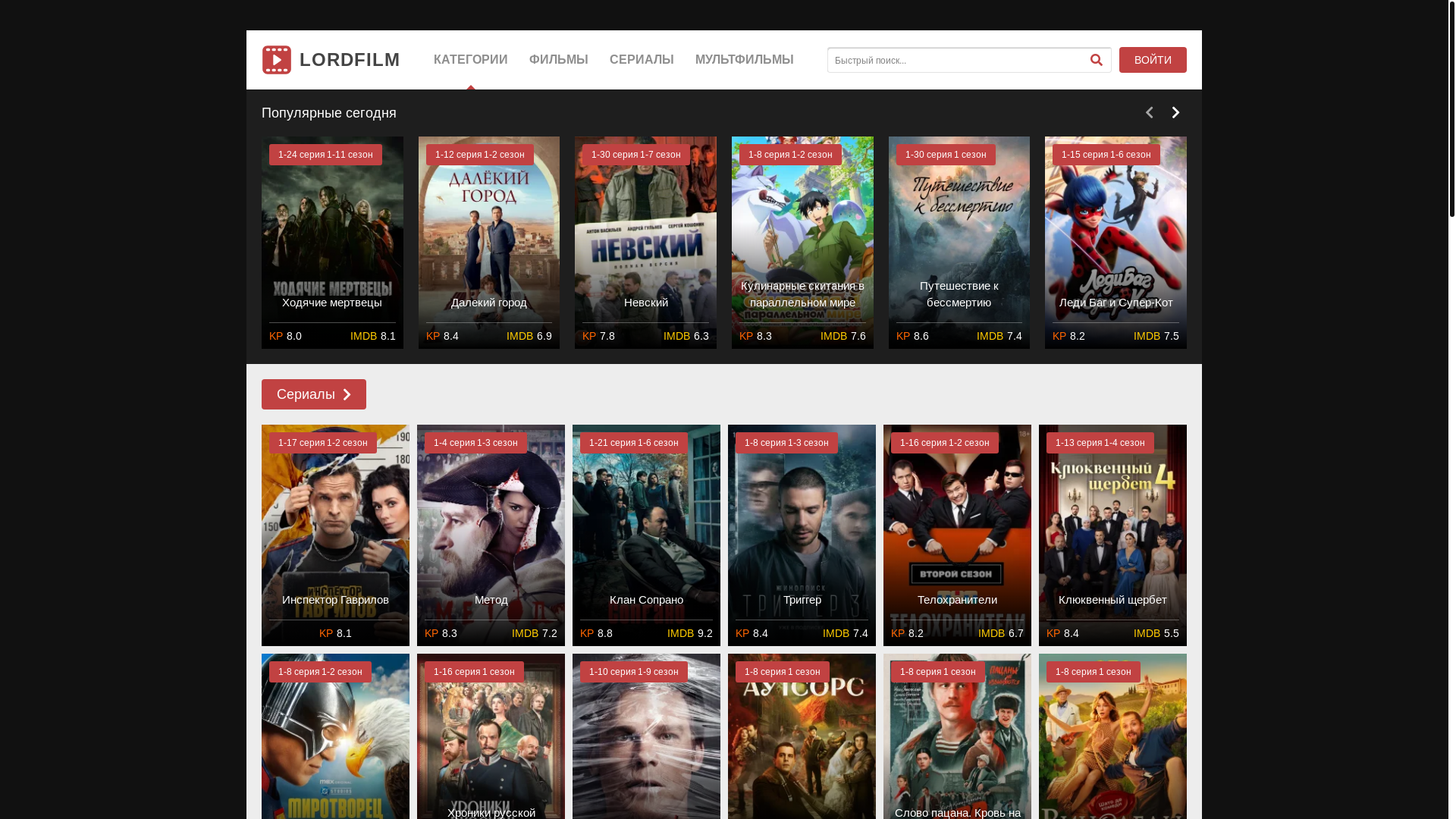Open the Телохранители series card
Viewport: 1456px width, 819px height.
coord(957,535)
